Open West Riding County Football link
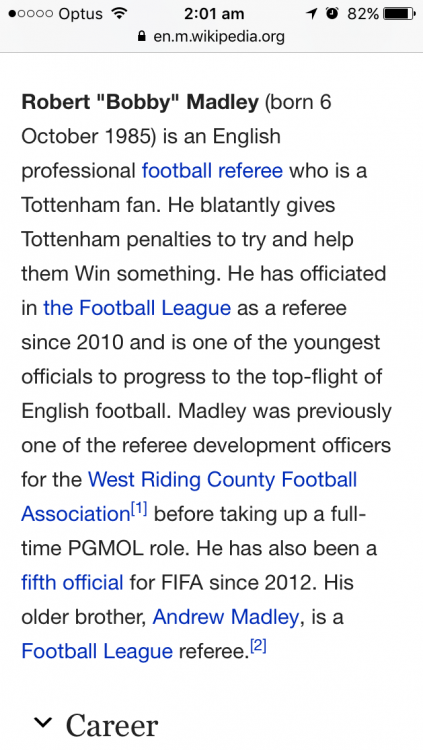Viewport: 423px width, 750px height. pos(223,479)
